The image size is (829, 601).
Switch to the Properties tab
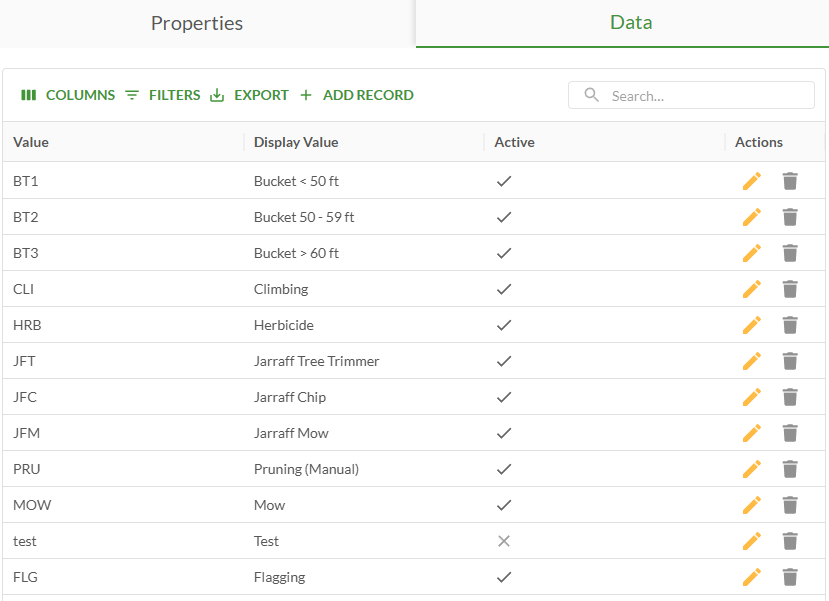coord(197,23)
